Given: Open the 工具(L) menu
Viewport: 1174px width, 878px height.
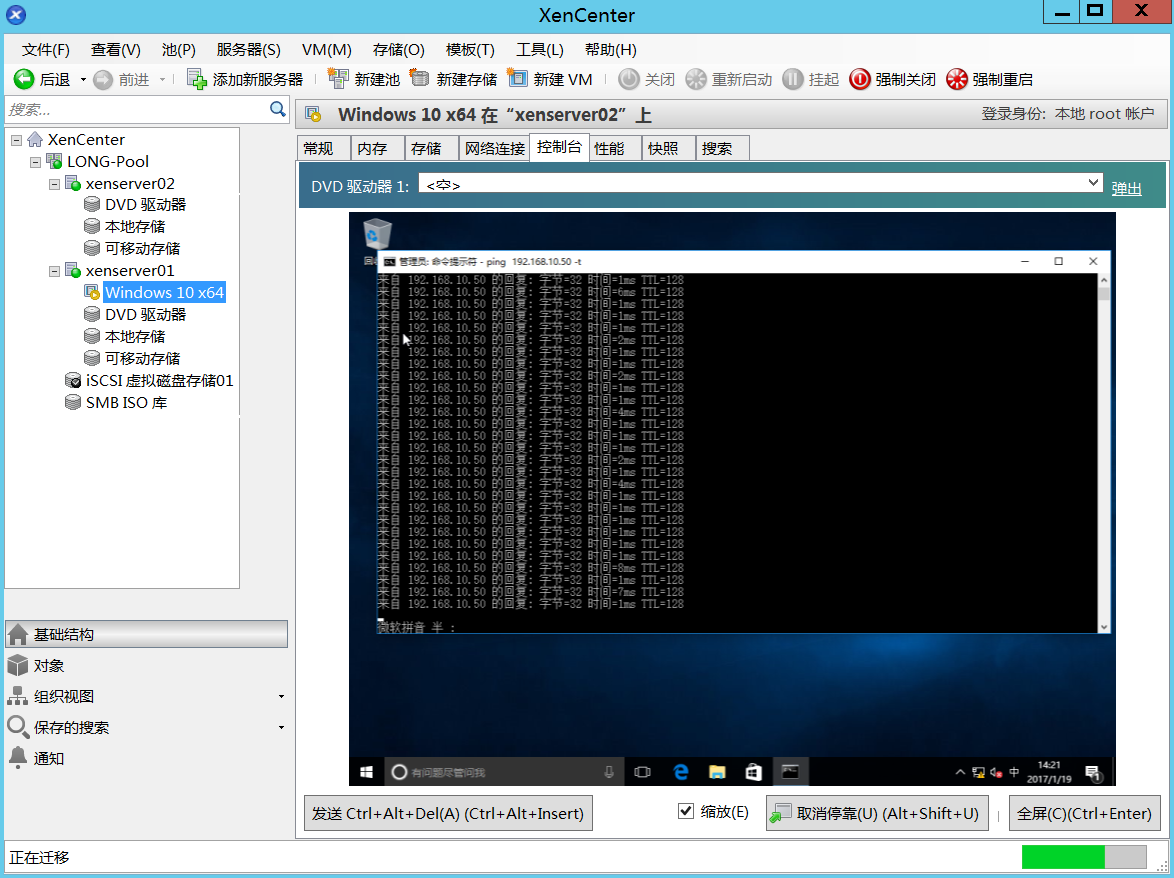Looking at the screenshot, I should [540, 49].
